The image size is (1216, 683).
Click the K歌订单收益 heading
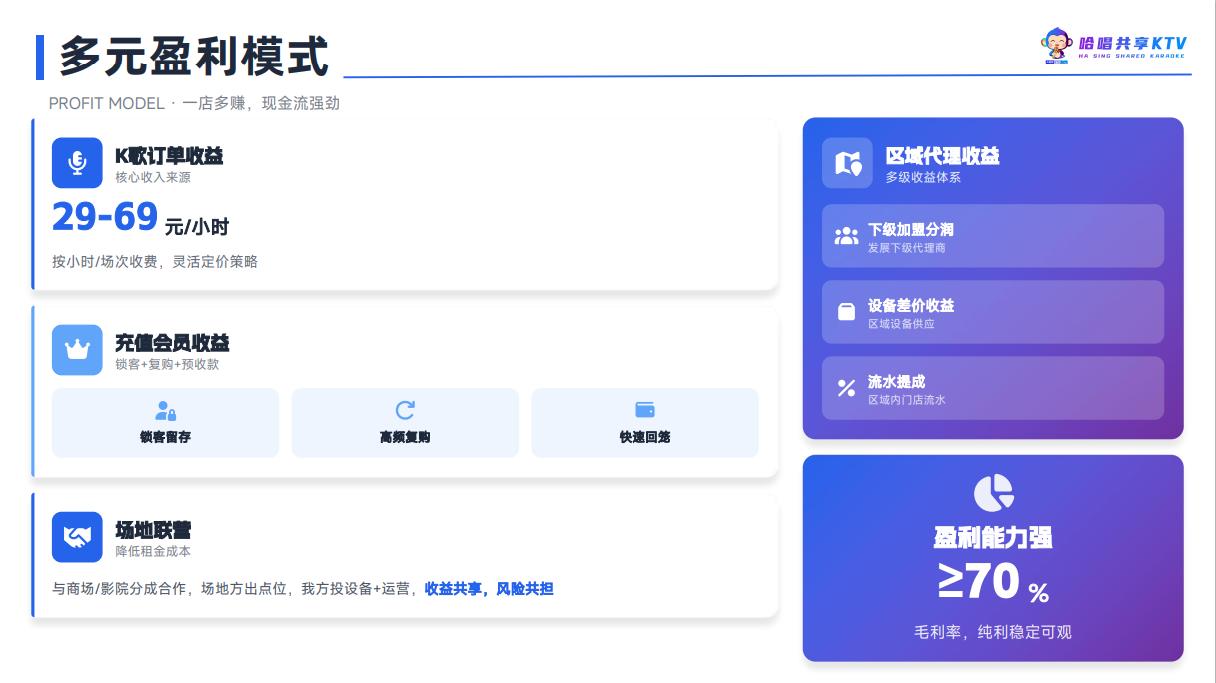click(x=169, y=155)
